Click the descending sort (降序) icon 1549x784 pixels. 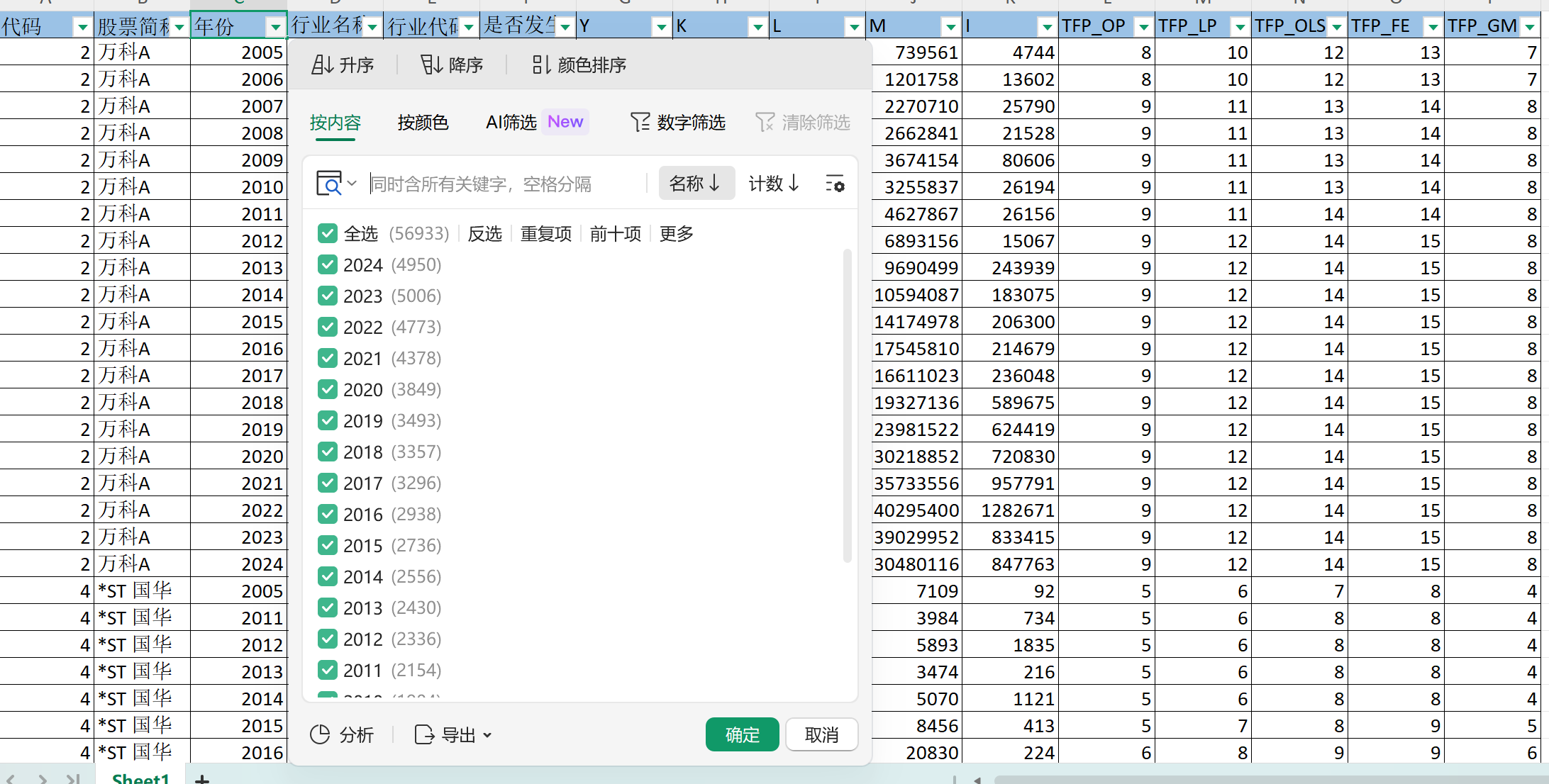pyautogui.click(x=431, y=65)
